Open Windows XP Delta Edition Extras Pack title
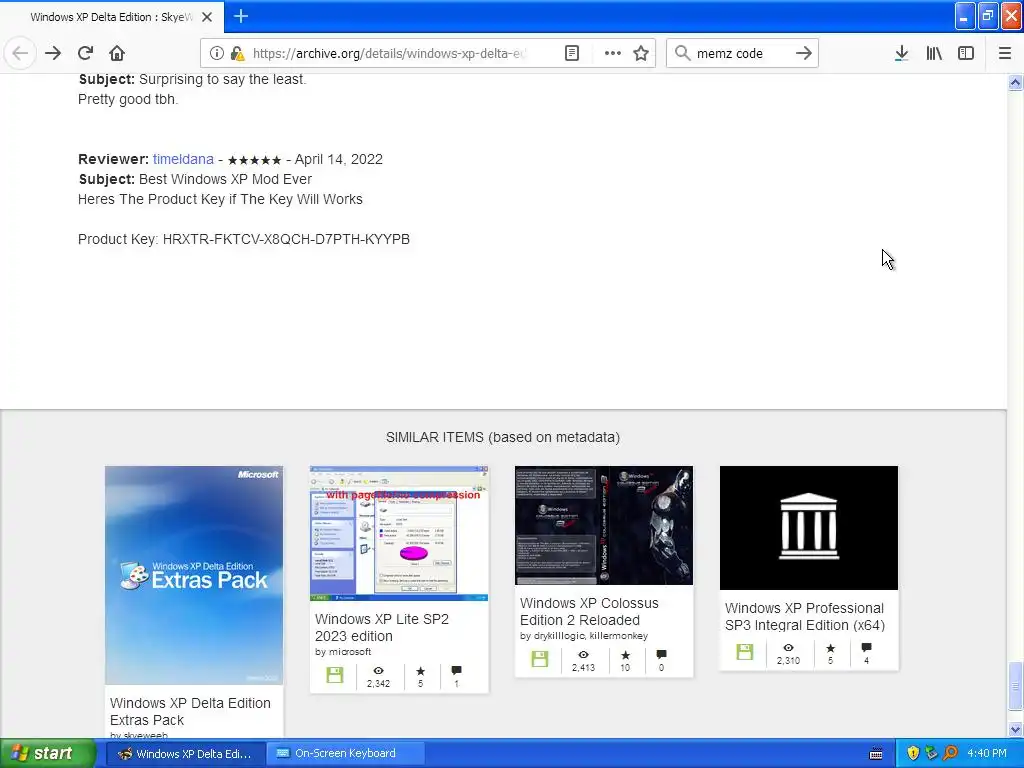This screenshot has width=1024, height=768. [190, 711]
